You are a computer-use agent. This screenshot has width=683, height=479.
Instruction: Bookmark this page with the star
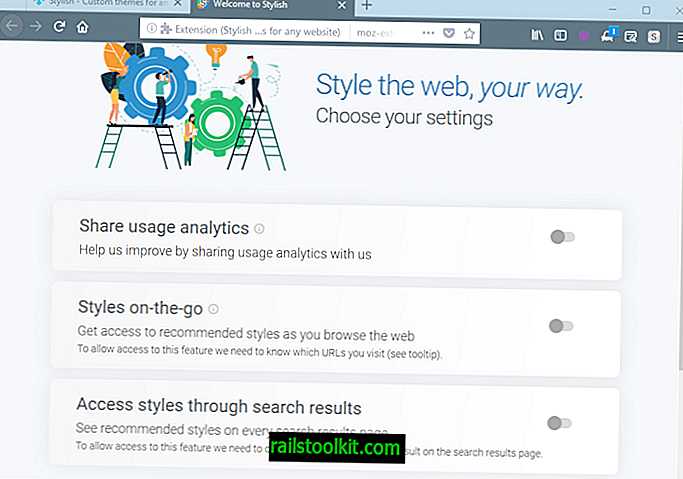469,34
